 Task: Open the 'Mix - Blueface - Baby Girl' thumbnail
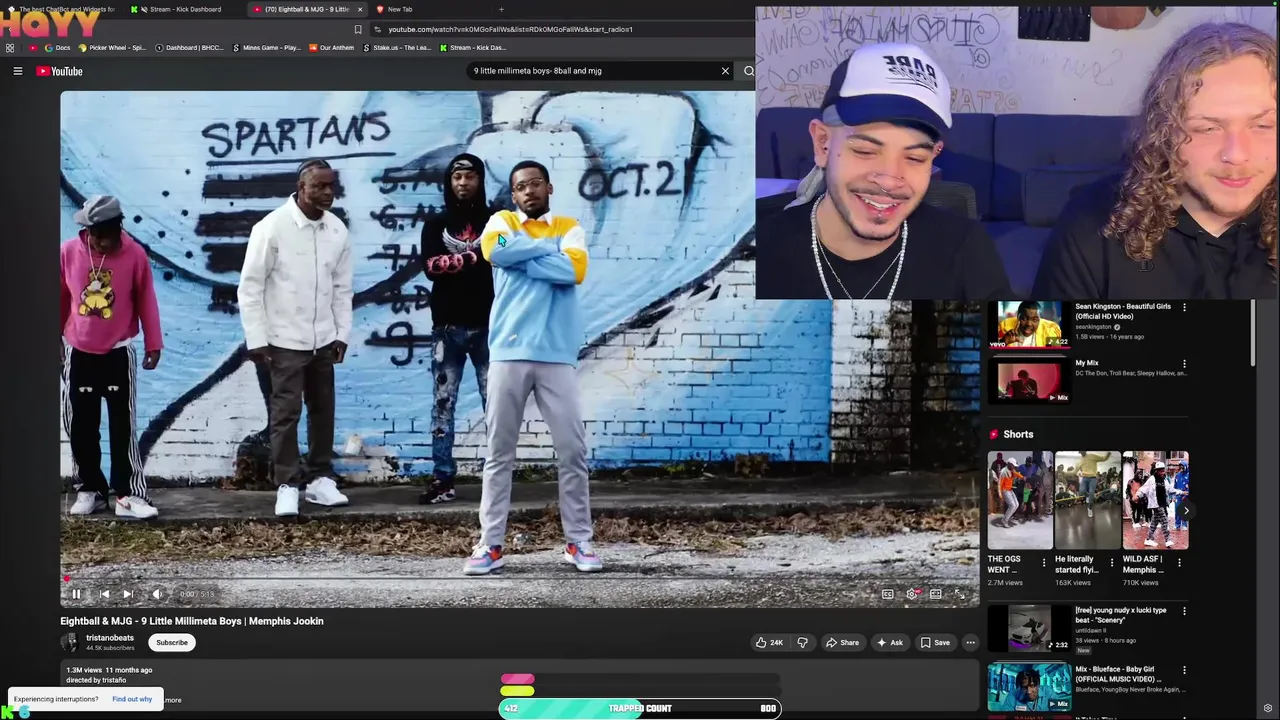click(x=1029, y=686)
